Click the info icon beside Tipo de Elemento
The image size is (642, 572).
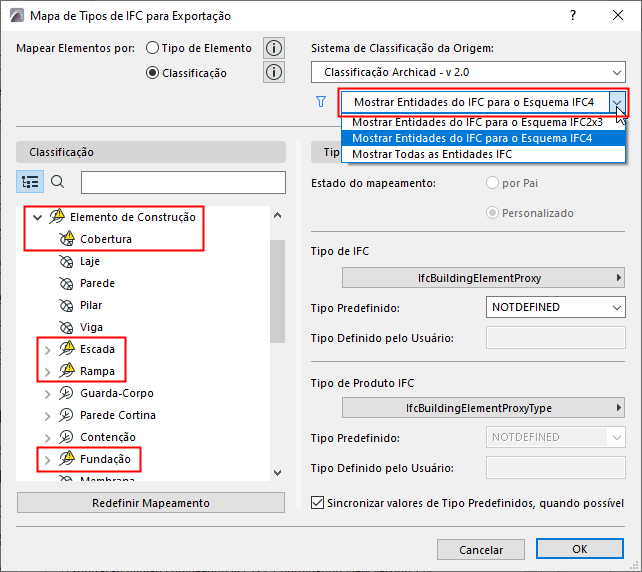pos(274,48)
